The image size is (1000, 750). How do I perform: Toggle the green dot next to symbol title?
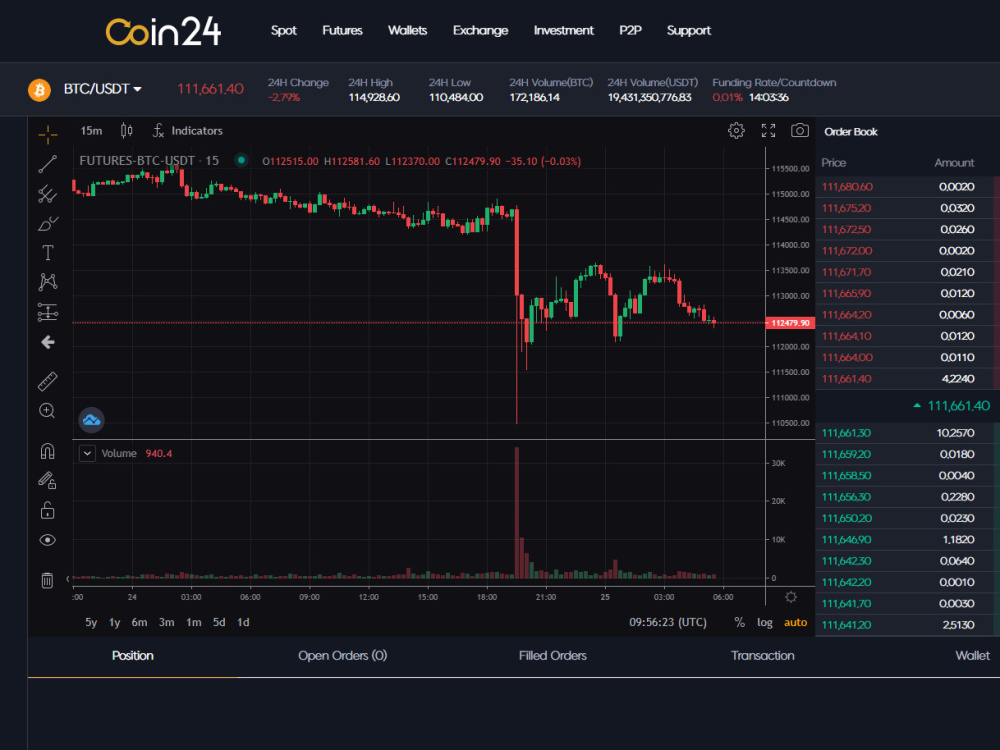click(241, 160)
